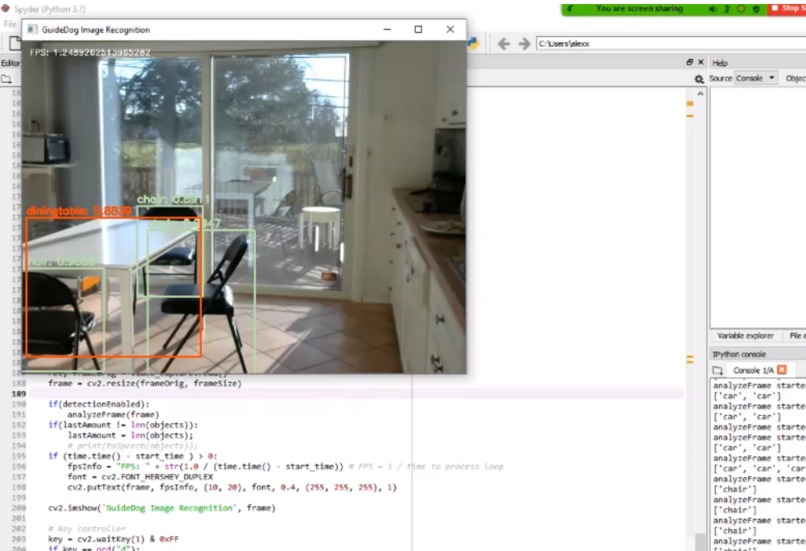
Task: Click the microphone icon in sharing bar
Action: 727,9
